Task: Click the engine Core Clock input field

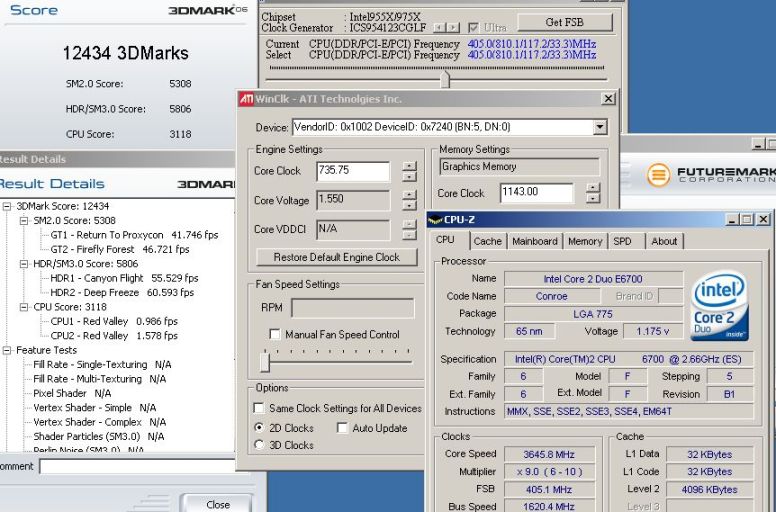Action: [353, 171]
